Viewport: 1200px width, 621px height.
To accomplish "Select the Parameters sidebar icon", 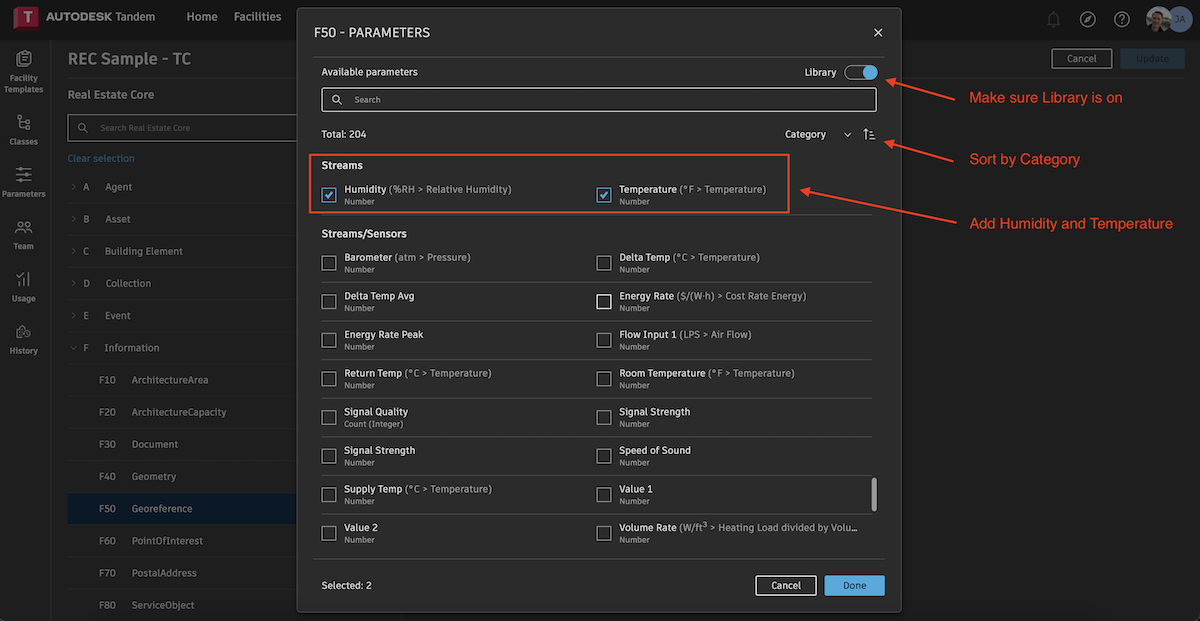I will [x=24, y=181].
